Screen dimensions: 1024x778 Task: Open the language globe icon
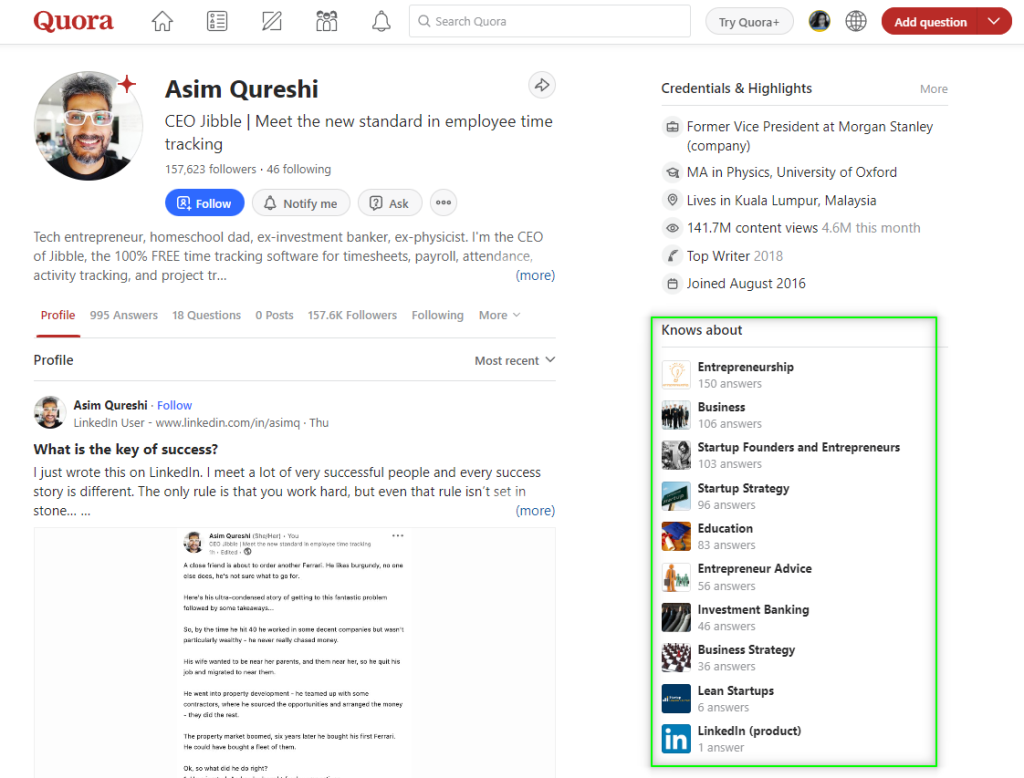(x=856, y=21)
